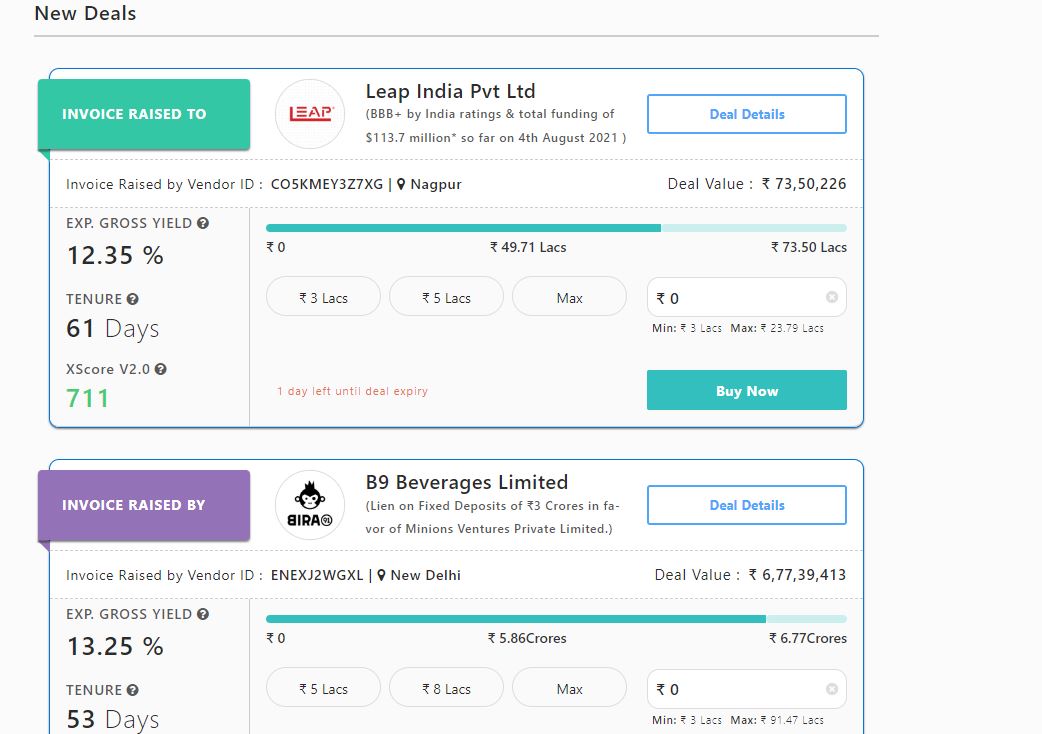Click the ₹ 73.50 Lacs total label
This screenshot has height=734, width=1042.
(809, 247)
